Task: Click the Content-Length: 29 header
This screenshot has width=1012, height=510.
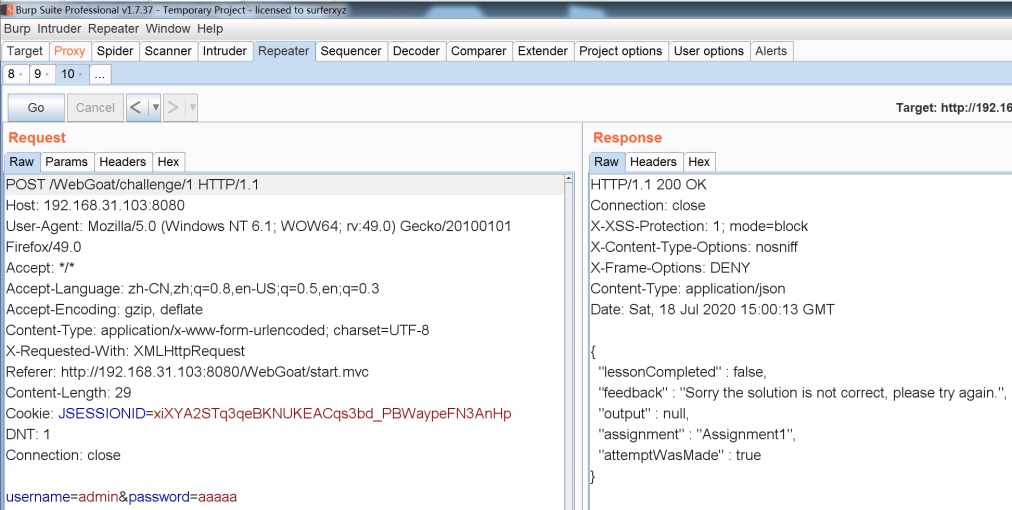Action: pyautogui.click(x=68, y=393)
